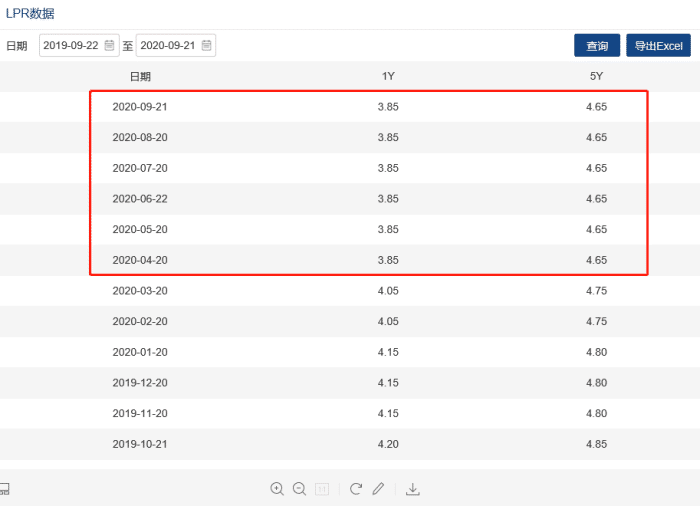
Task: Click the LPR数据 title heading
Action: tap(30, 14)
